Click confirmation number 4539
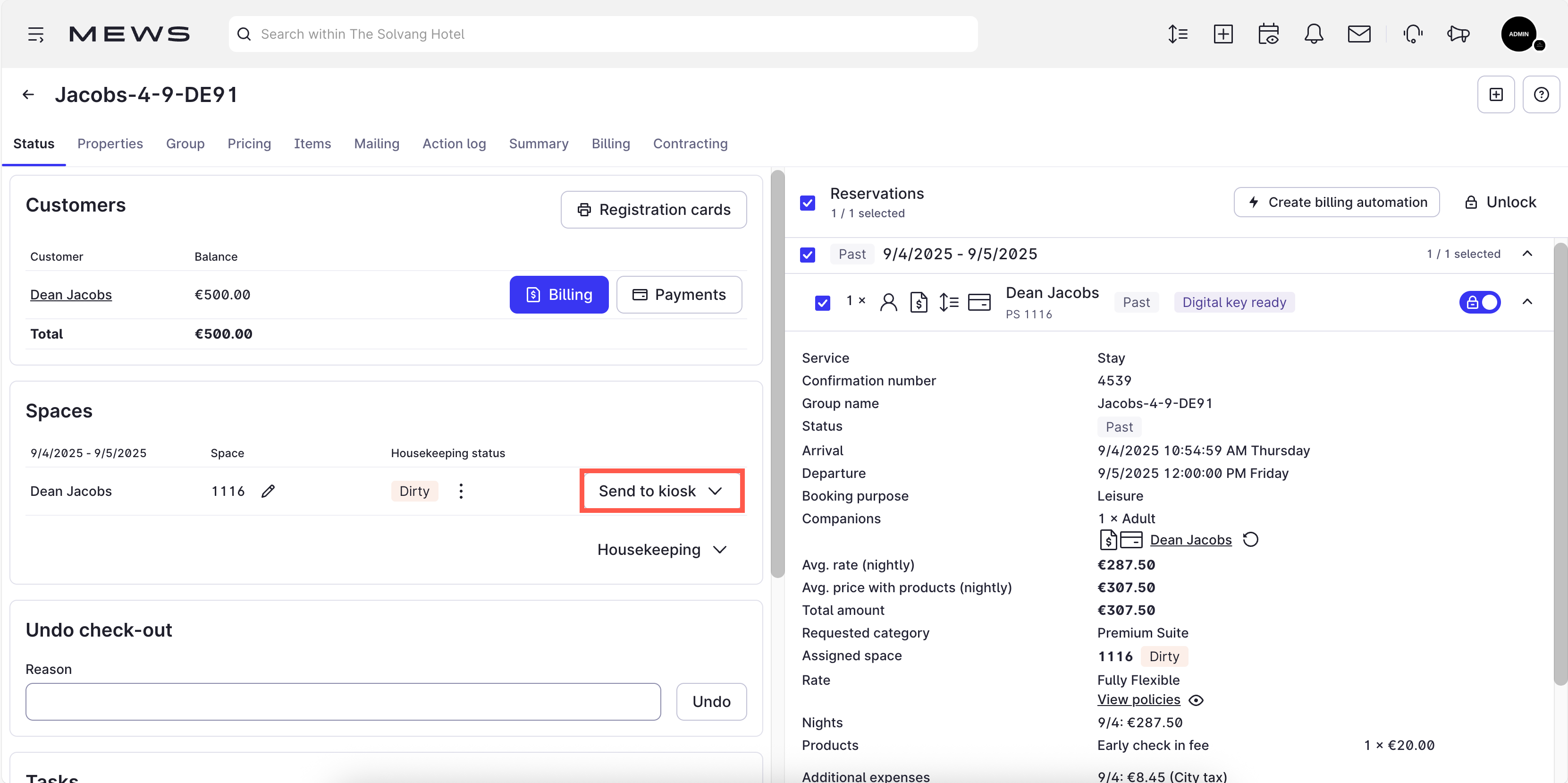Viewport: 1568px width, 783px height. (1114, 381)
